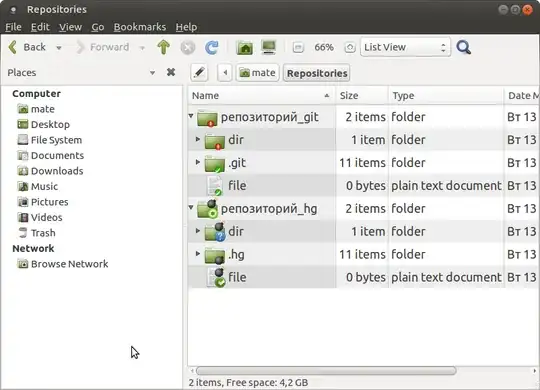Close the Places side pane

click(171, 72)
